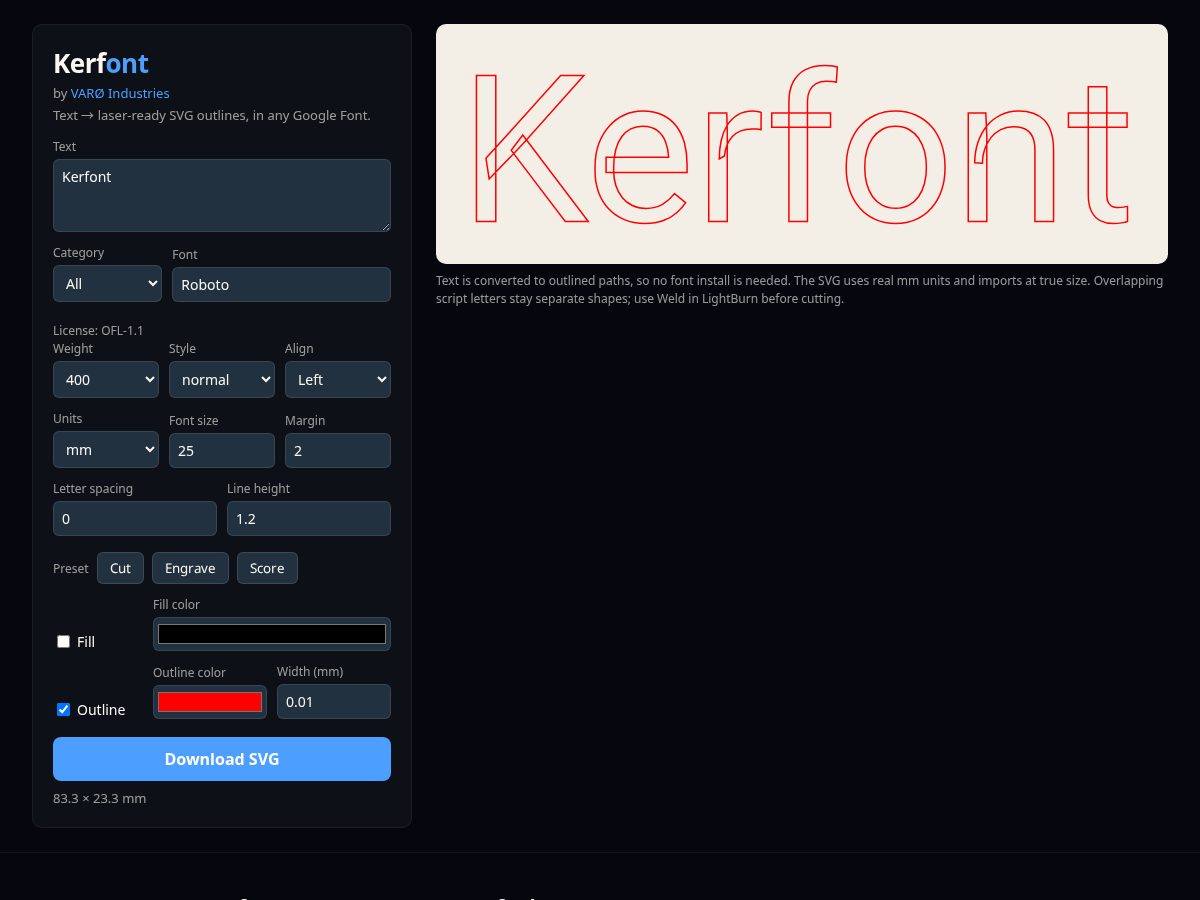Click the Kerfont outline preview image
The width and height of the screenshot is (1200, 900).
click(x=802, y=144)
